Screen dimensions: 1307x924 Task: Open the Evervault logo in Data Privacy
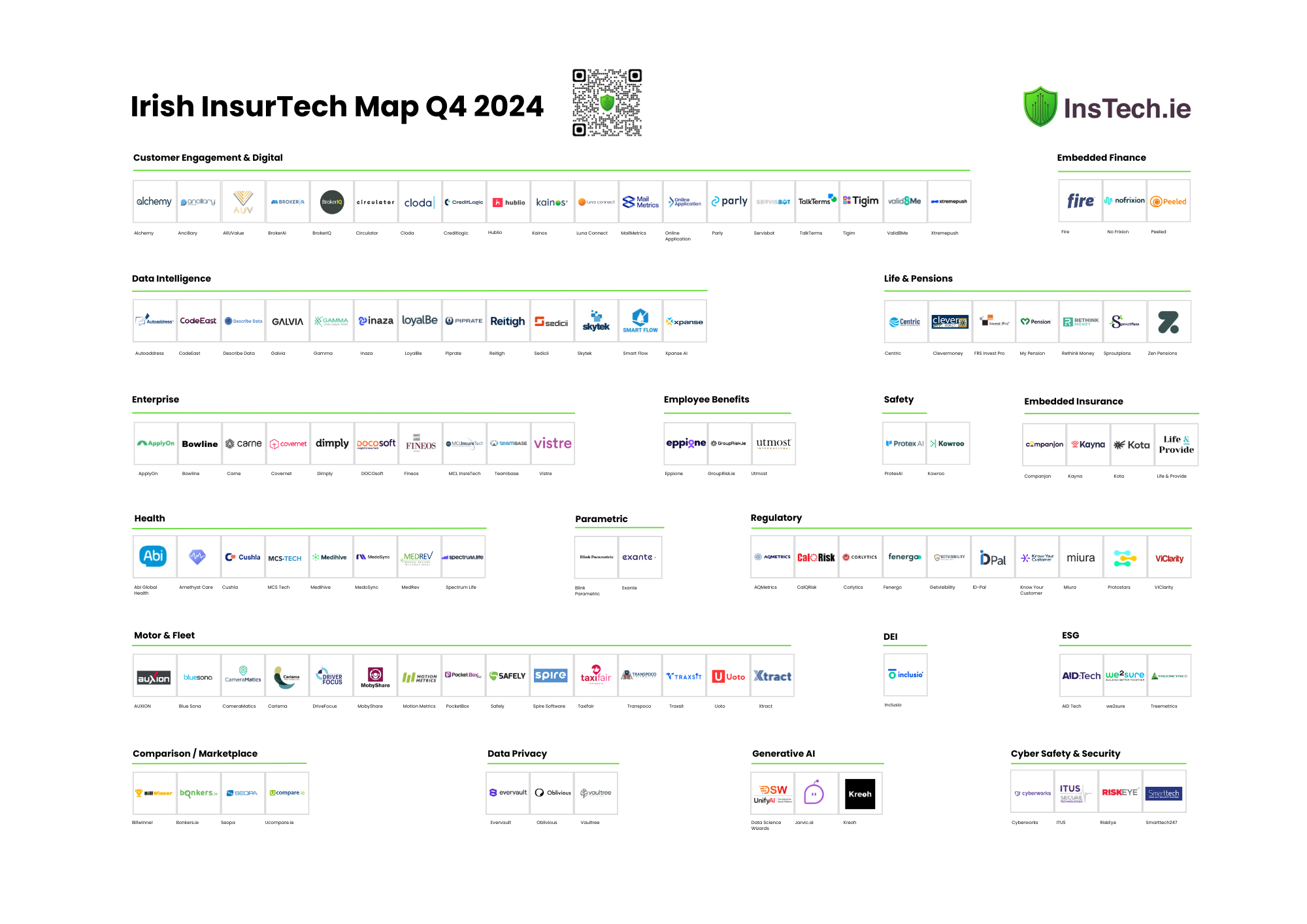[x=507, y=792]
